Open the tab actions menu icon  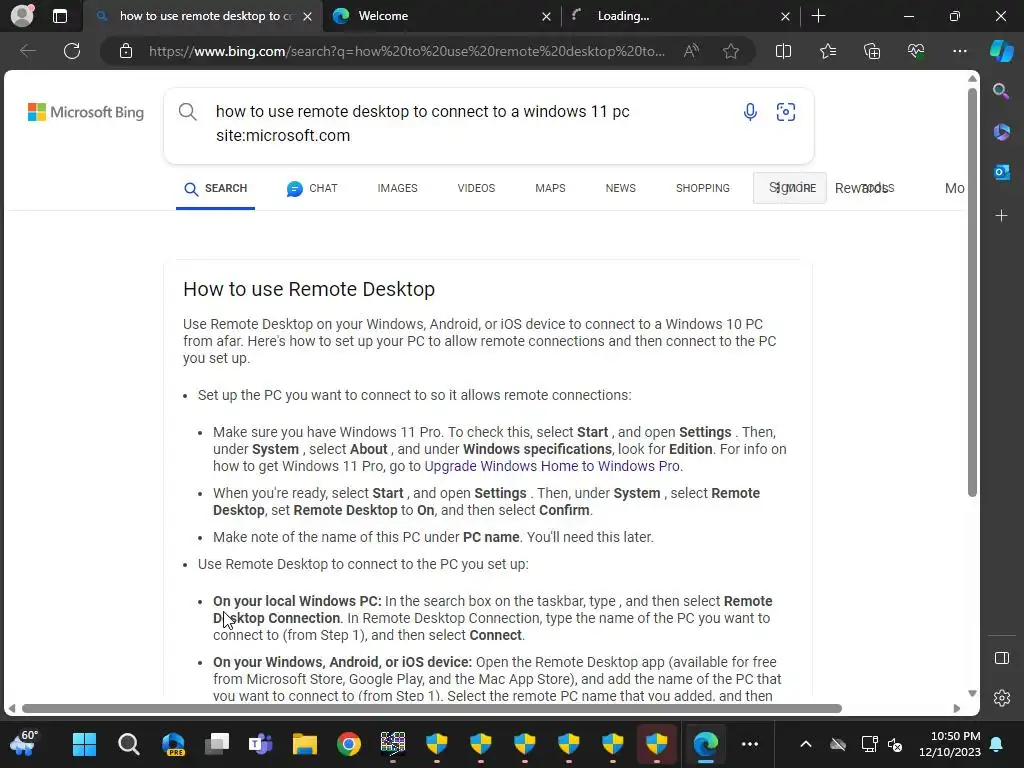(x=59, y=16)
